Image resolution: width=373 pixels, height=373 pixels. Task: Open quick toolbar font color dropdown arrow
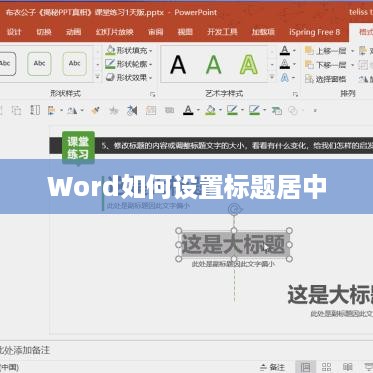[x=198, y=110]
